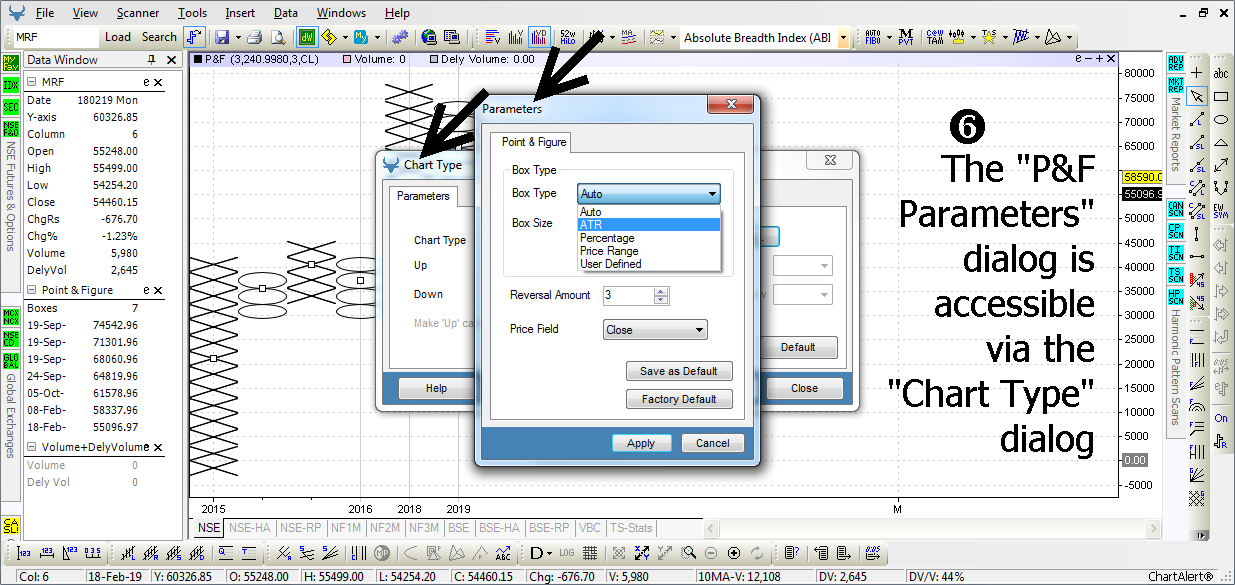Select the crosshair cursor tool
1235x585 pixels.
[x=1196, y=73]
